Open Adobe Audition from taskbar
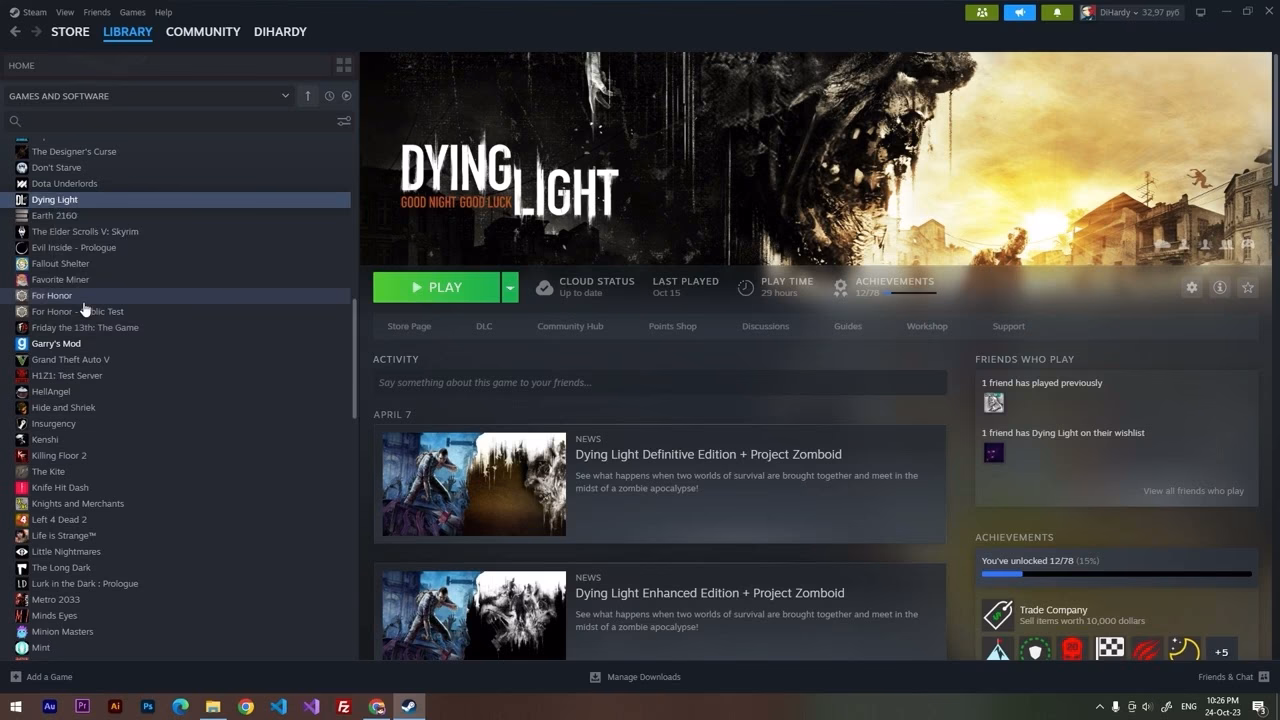This screenshot has height=720, width=1280. [50, 706]
